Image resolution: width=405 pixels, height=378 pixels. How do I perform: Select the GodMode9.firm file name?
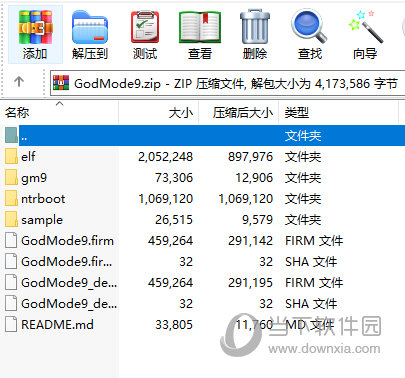click(67, 240)
